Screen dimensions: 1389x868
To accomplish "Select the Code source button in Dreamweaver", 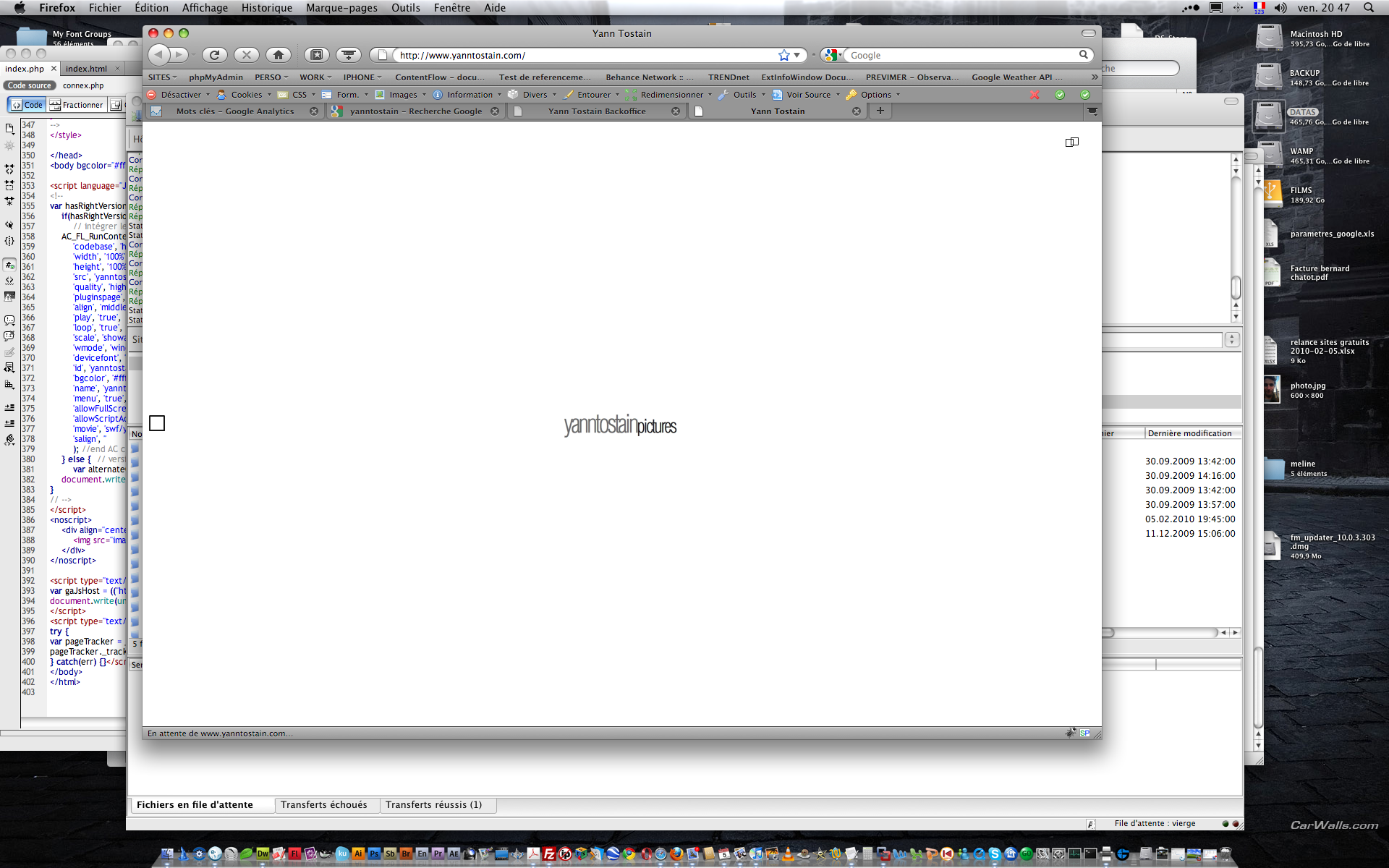I will 30,85.
